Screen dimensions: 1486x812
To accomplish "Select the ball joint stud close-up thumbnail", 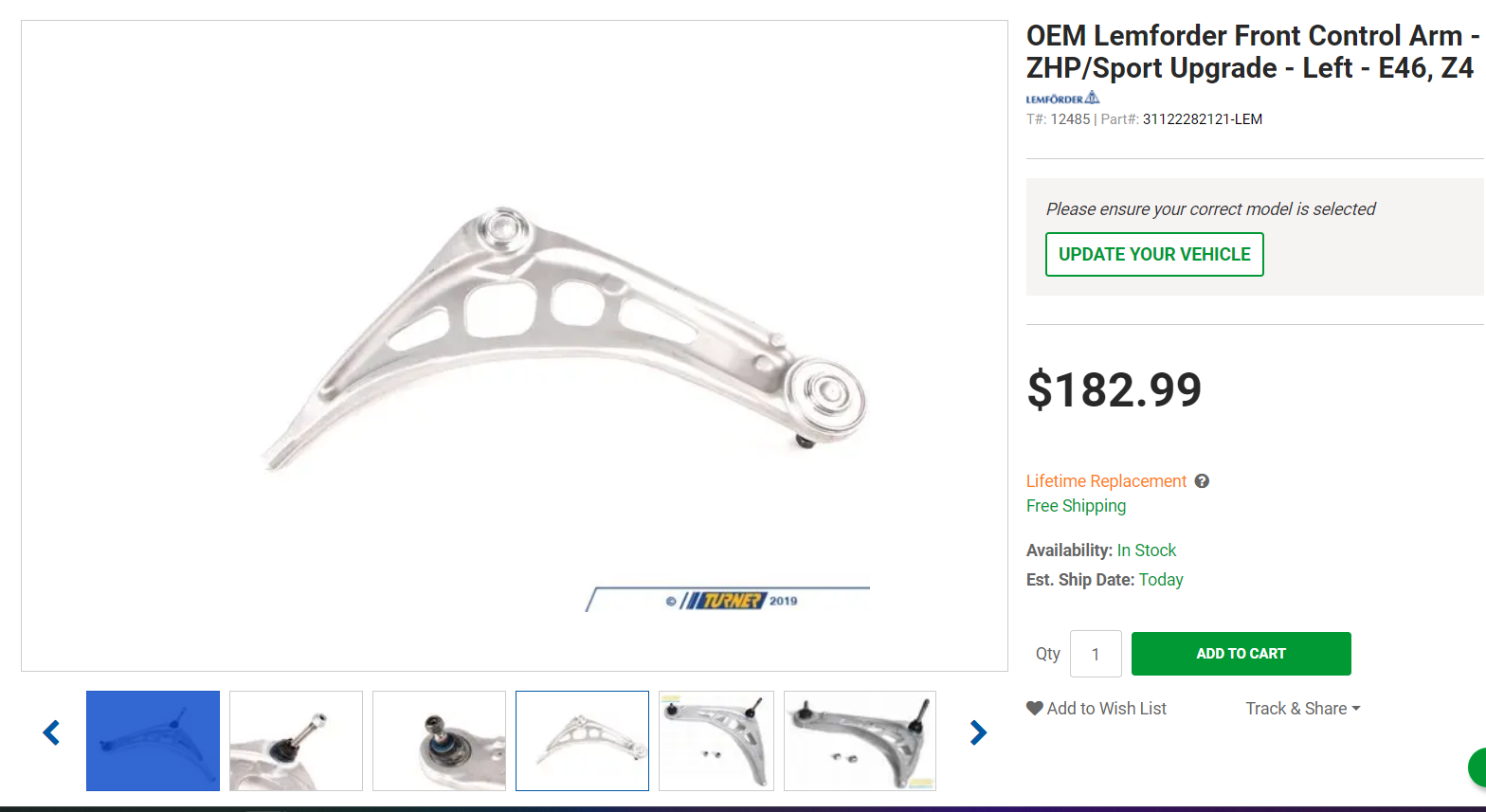I will (x=296, y=741).
